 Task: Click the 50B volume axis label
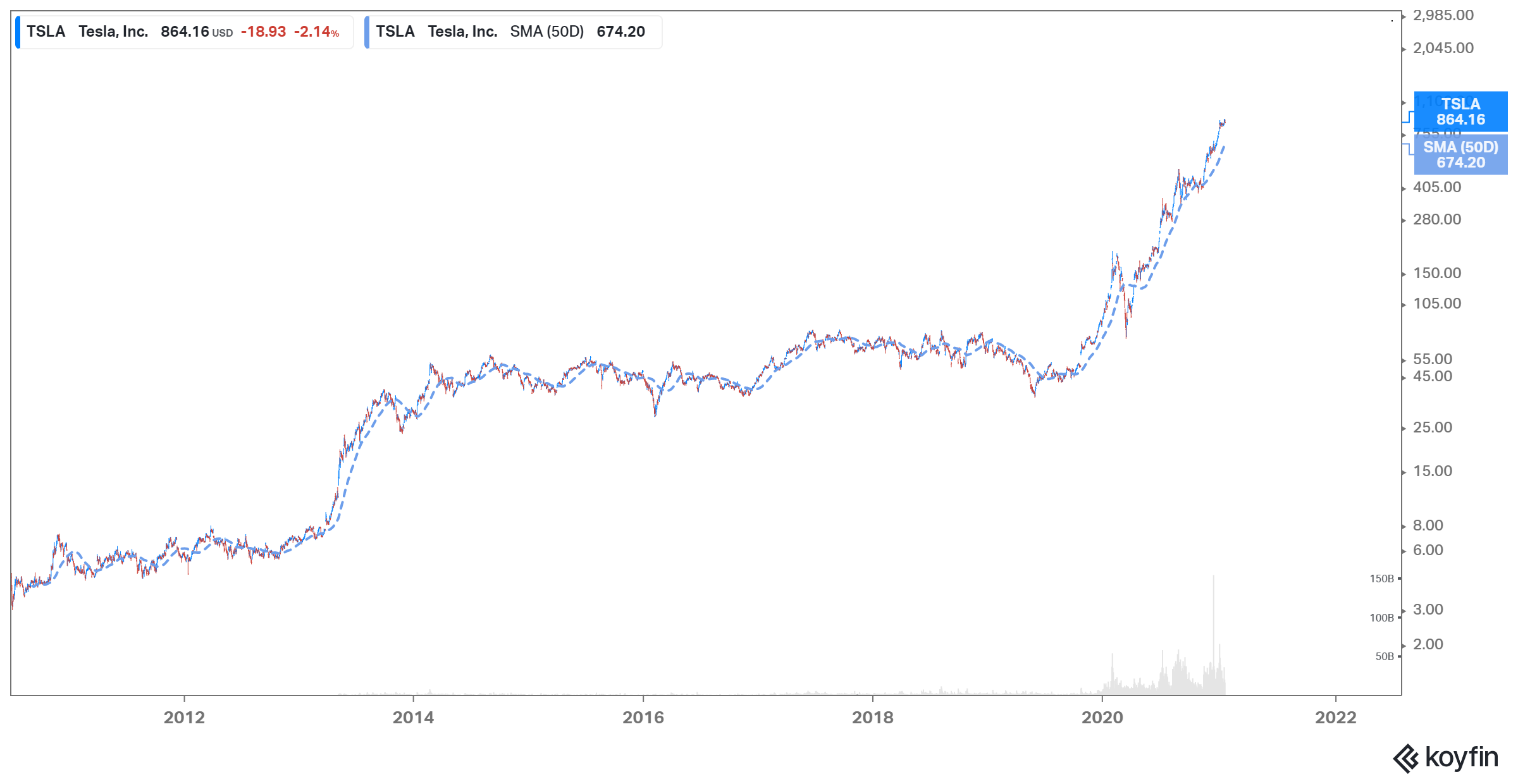1385,656
